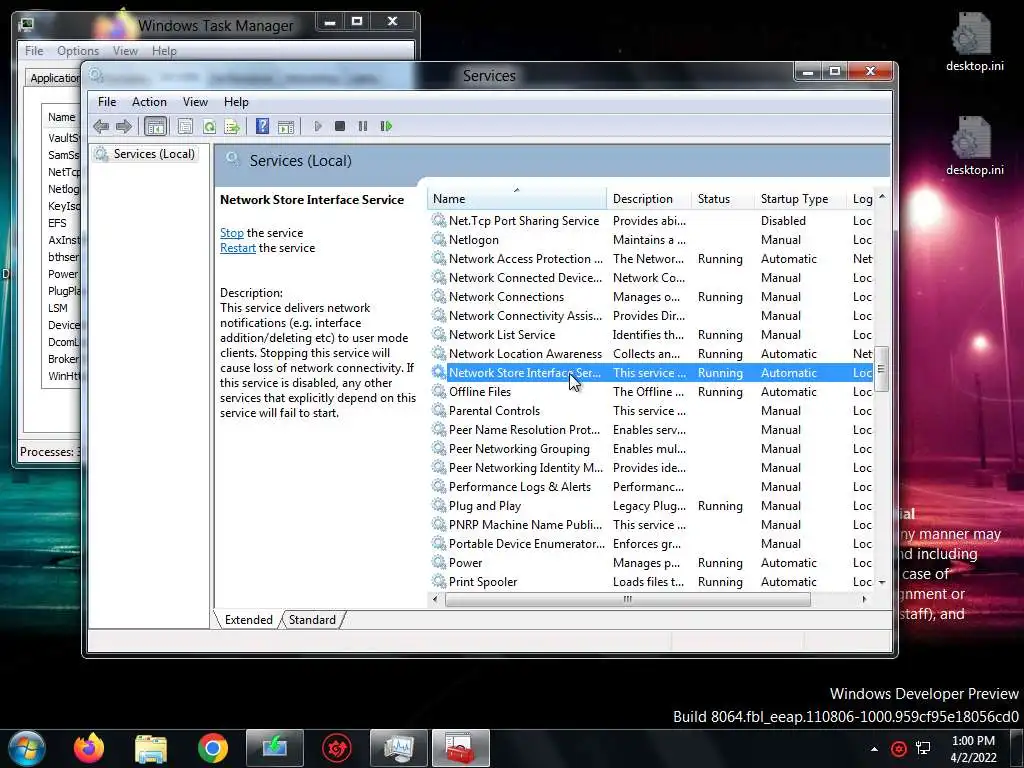1024x768 pixels.
Task: Open the blue Help toolbar icon
Action: [x=262, y=126]
